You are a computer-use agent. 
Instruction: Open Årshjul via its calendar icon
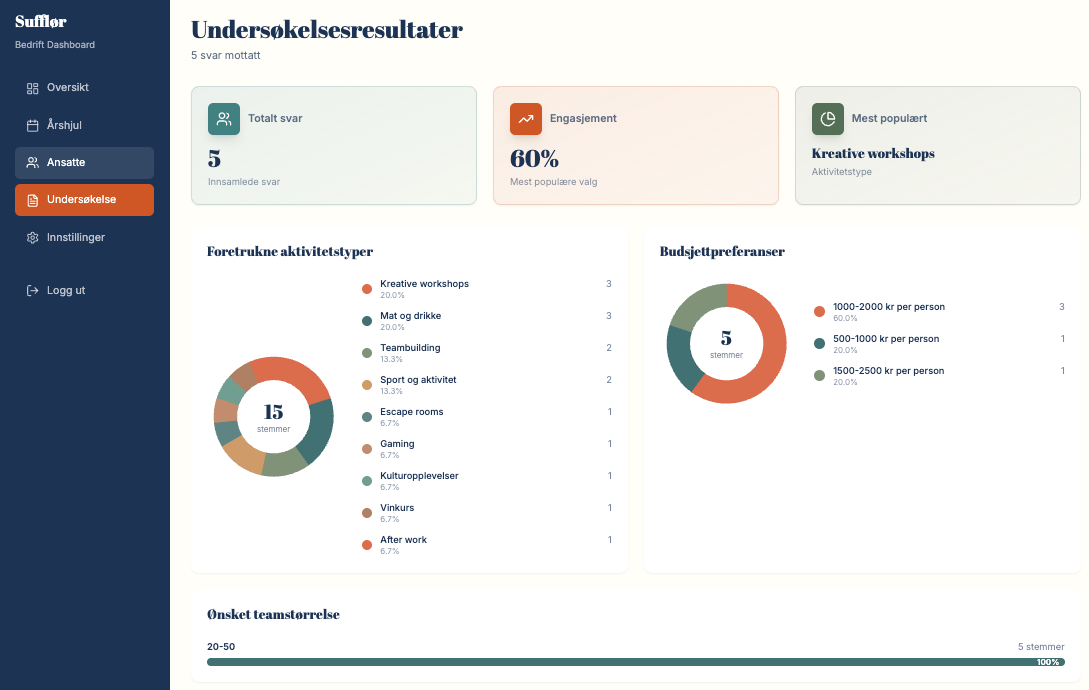pos(31,125)
